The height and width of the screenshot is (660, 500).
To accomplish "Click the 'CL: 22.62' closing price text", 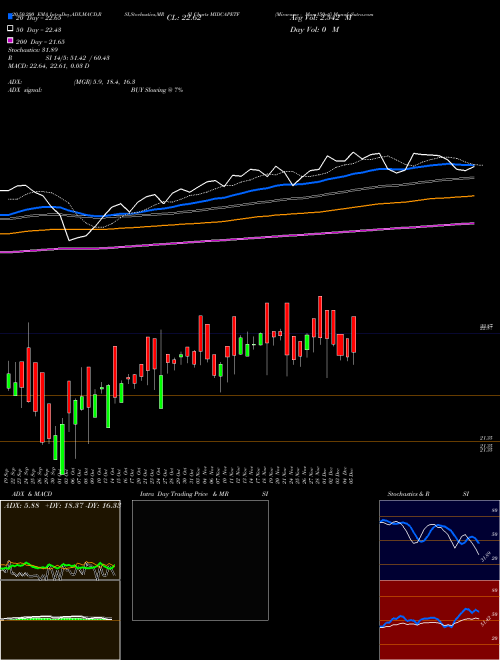I will 184,18.
